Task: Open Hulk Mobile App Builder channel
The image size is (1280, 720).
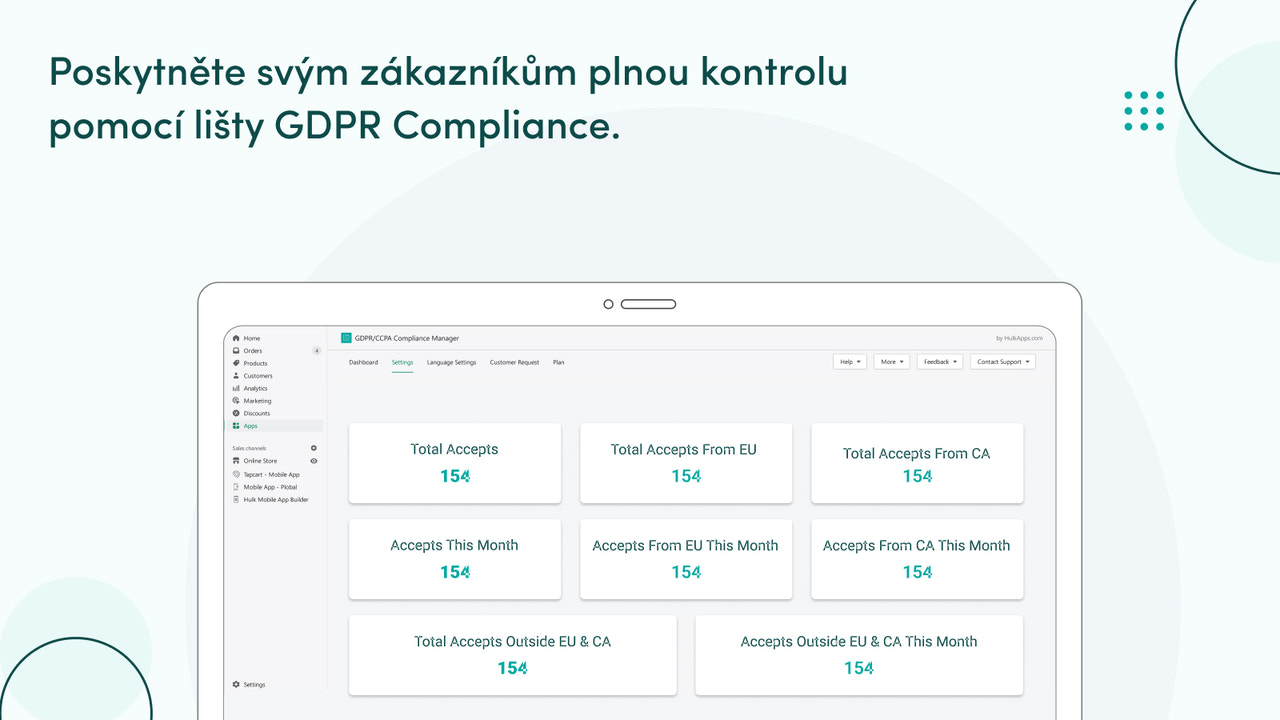Action: [276, 499]
